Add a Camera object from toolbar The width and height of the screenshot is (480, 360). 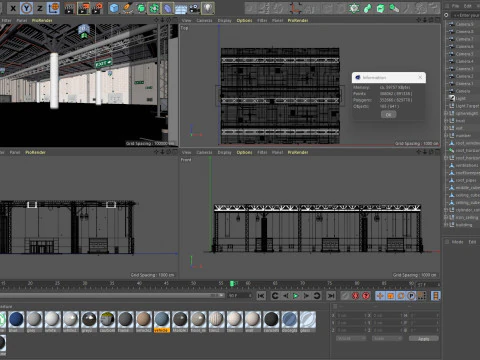194,8
